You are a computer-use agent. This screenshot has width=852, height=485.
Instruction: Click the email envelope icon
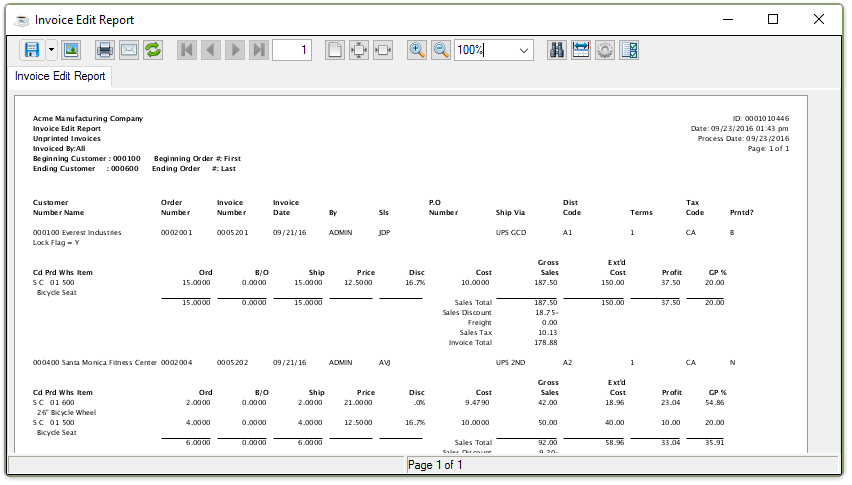point(129,50)
